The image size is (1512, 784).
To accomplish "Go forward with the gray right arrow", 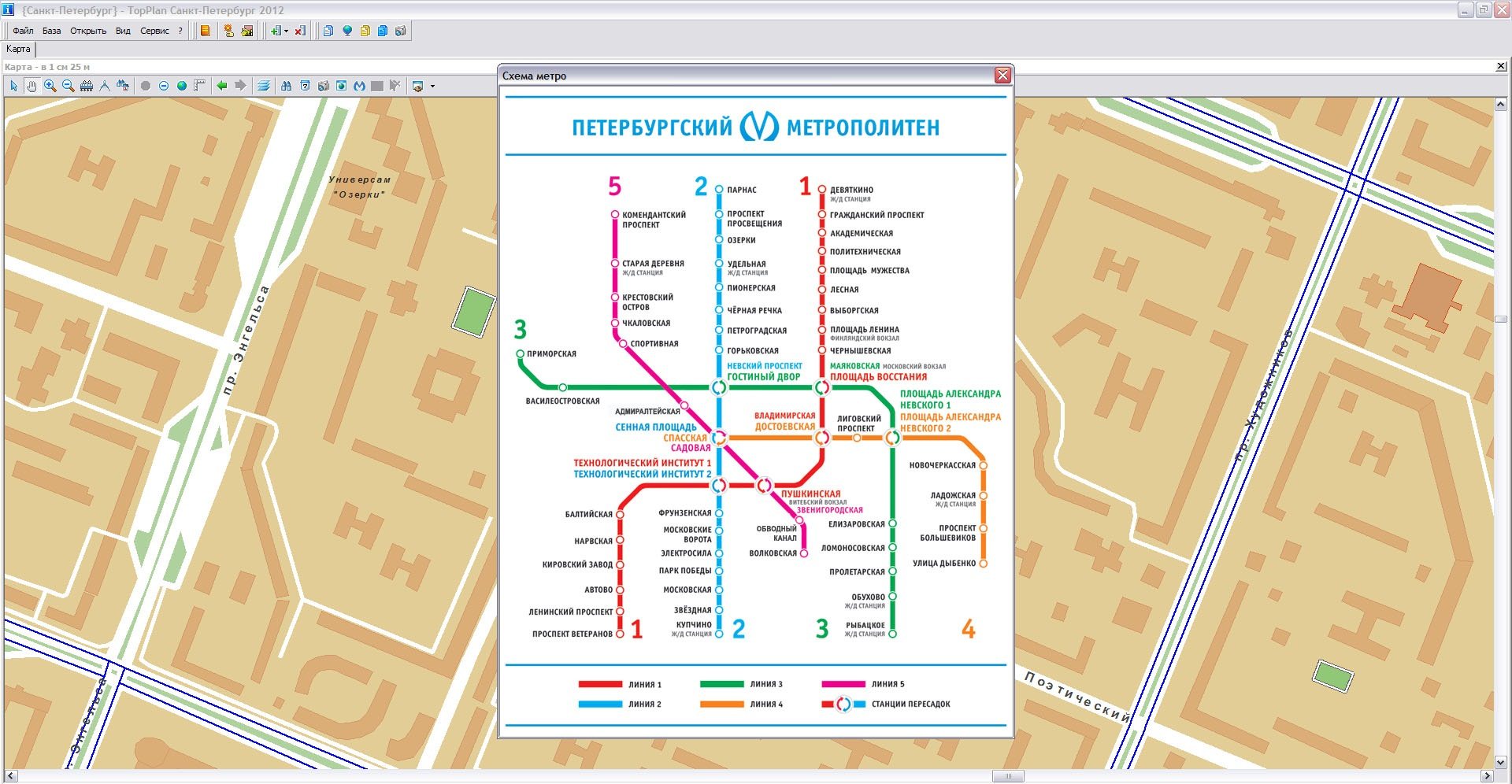I will pos(240,86).
